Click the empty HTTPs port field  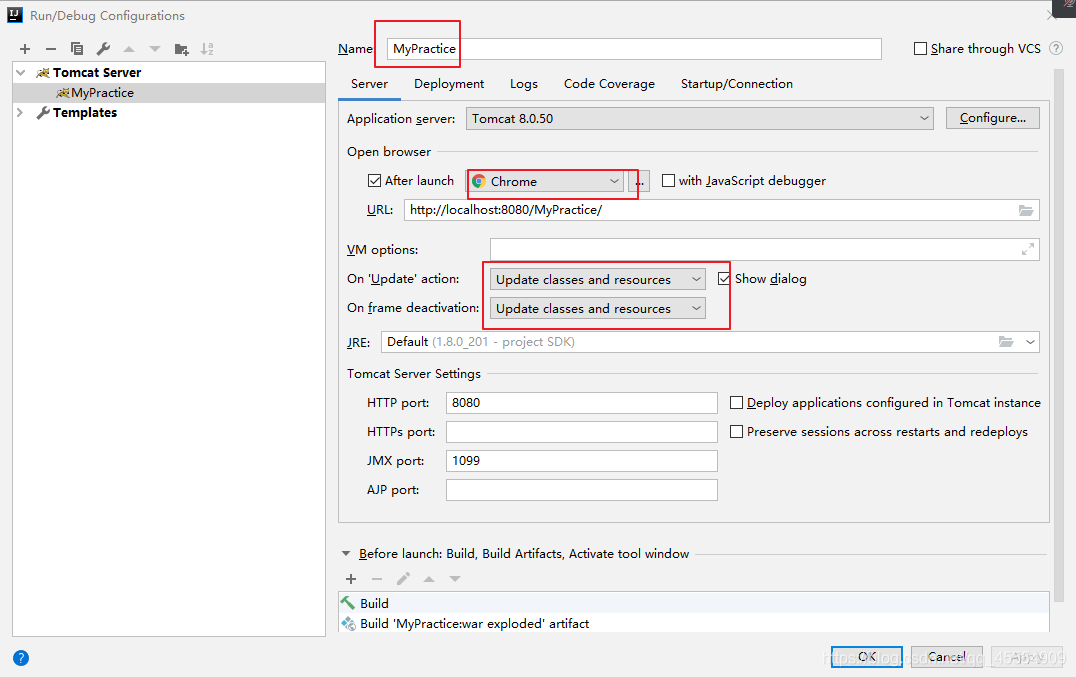pyautogui.click(x=582, y=431)
